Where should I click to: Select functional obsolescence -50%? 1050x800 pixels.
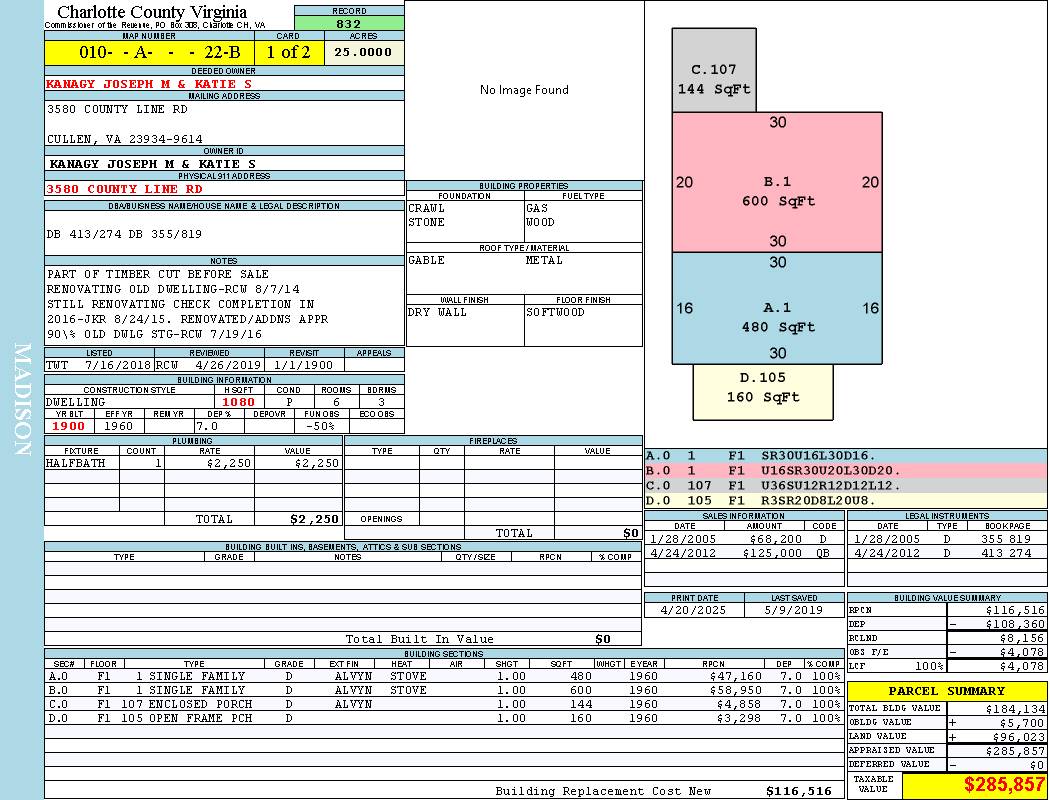(319, 426)
